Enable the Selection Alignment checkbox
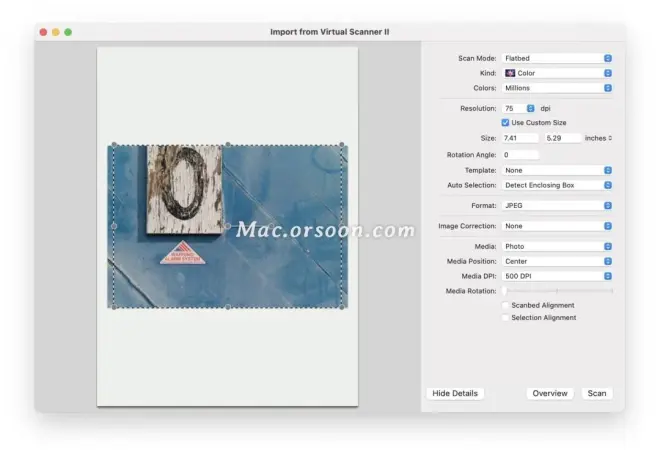 pyautogui.click(x=505, y=318)
